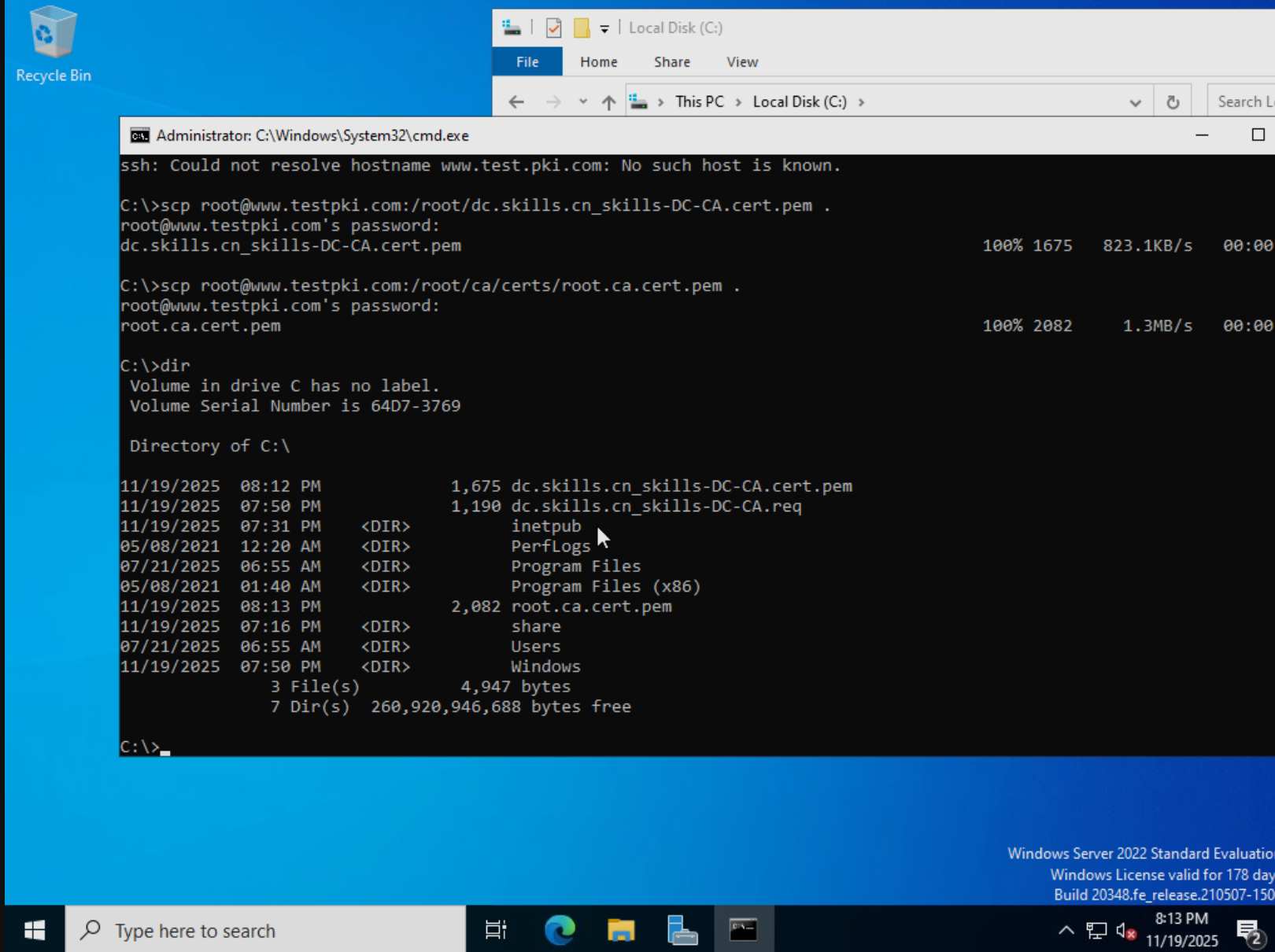Click dc.skills.cn_skills-DC-CA.req in the dir listing
The width and height of the screenshot is (1275, 952).
point(656,507)
